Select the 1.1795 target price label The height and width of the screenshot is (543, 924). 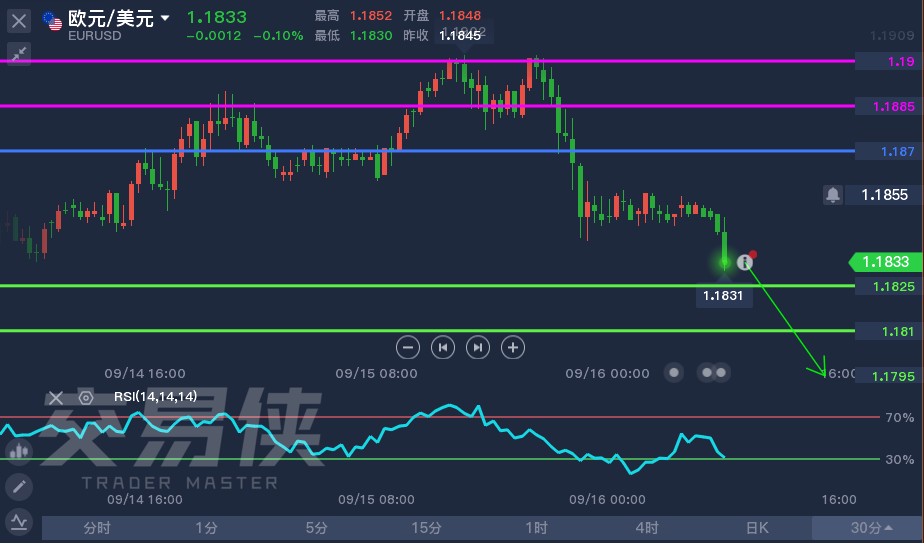pos(887,376)
